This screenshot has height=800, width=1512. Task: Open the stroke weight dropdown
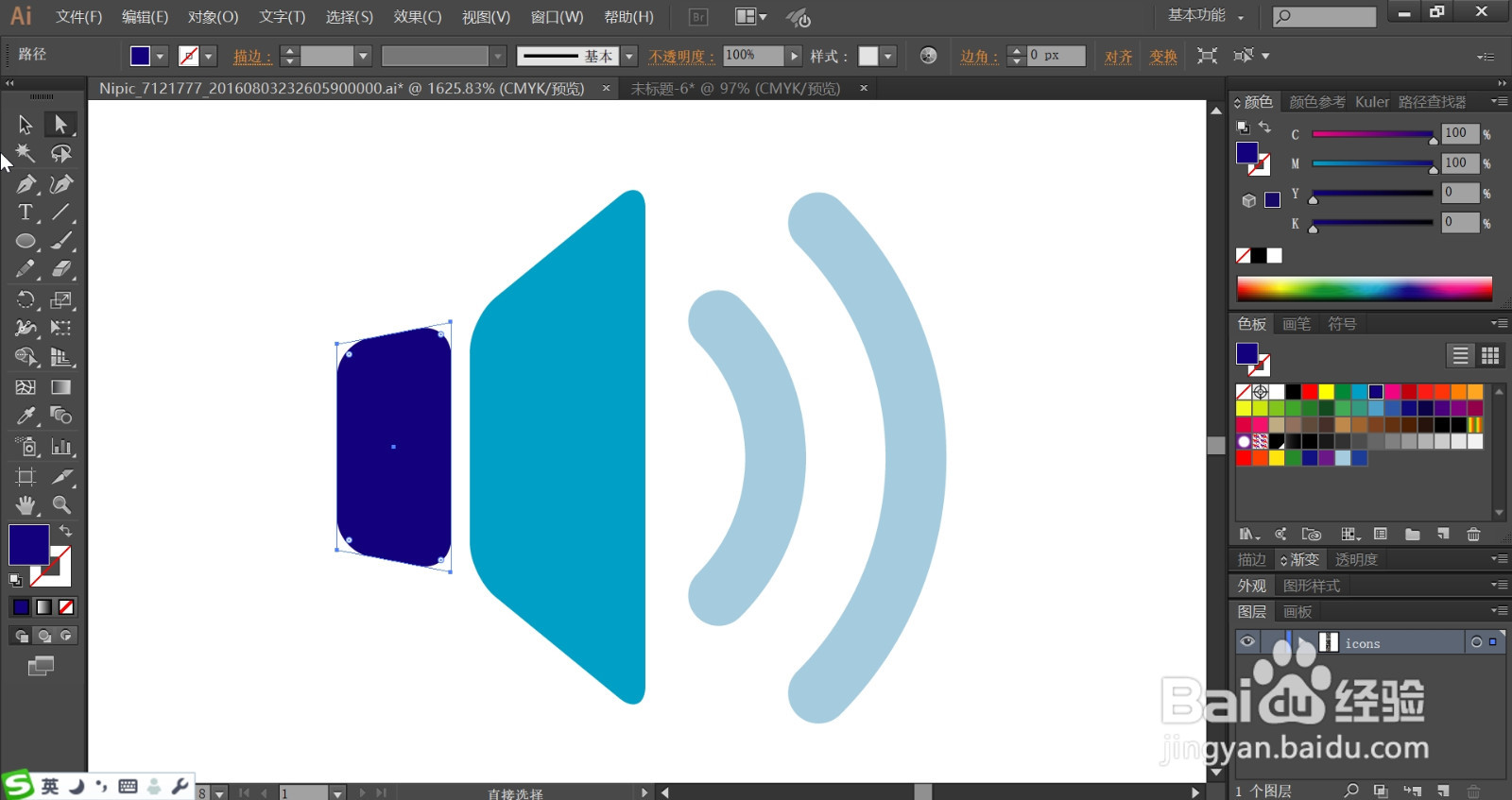pos(362,56)
